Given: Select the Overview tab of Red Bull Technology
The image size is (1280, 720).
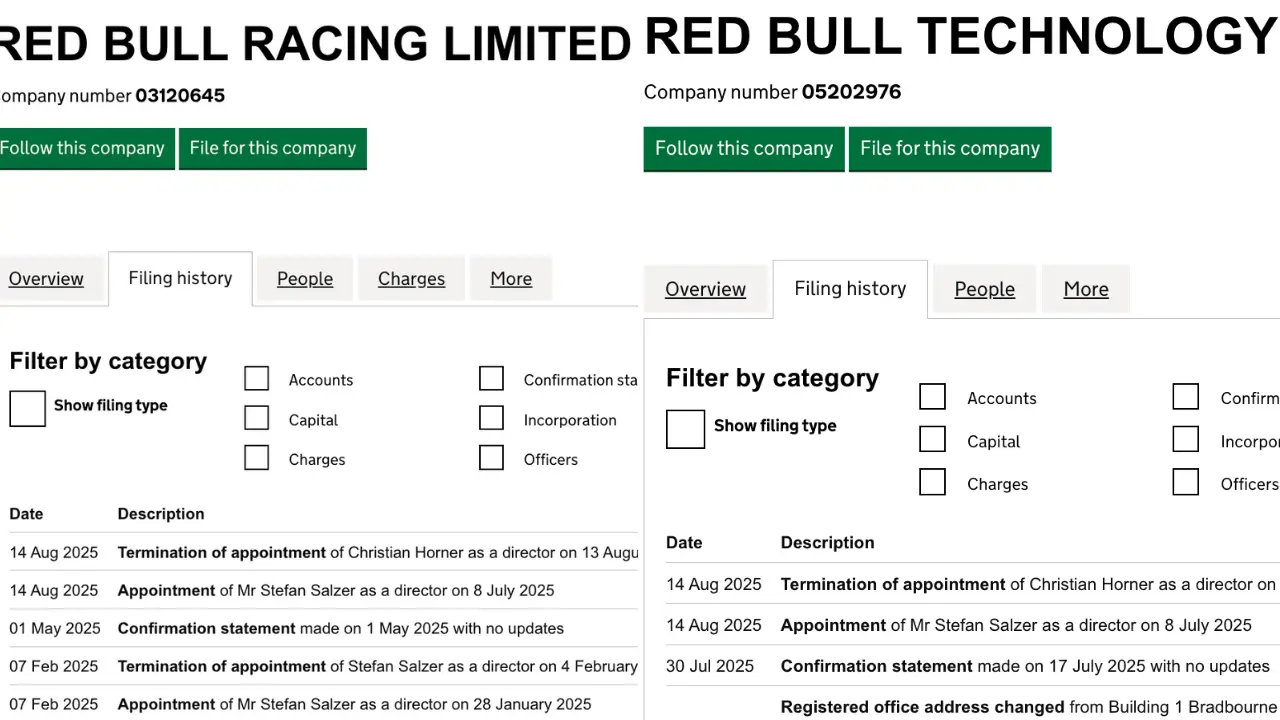Looking at the screenshot, I should (x=705, y=288).
